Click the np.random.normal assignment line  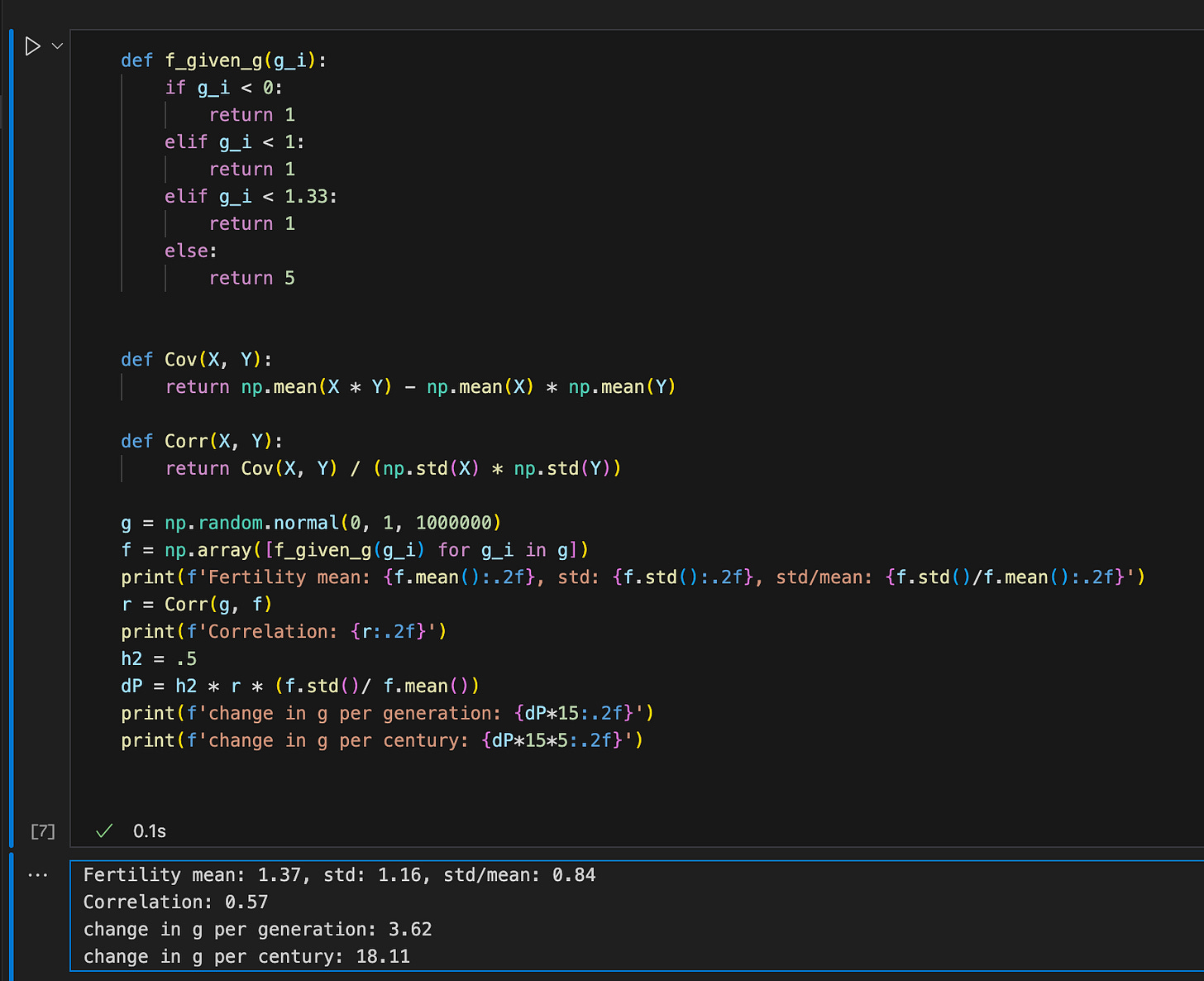point(312,523)
